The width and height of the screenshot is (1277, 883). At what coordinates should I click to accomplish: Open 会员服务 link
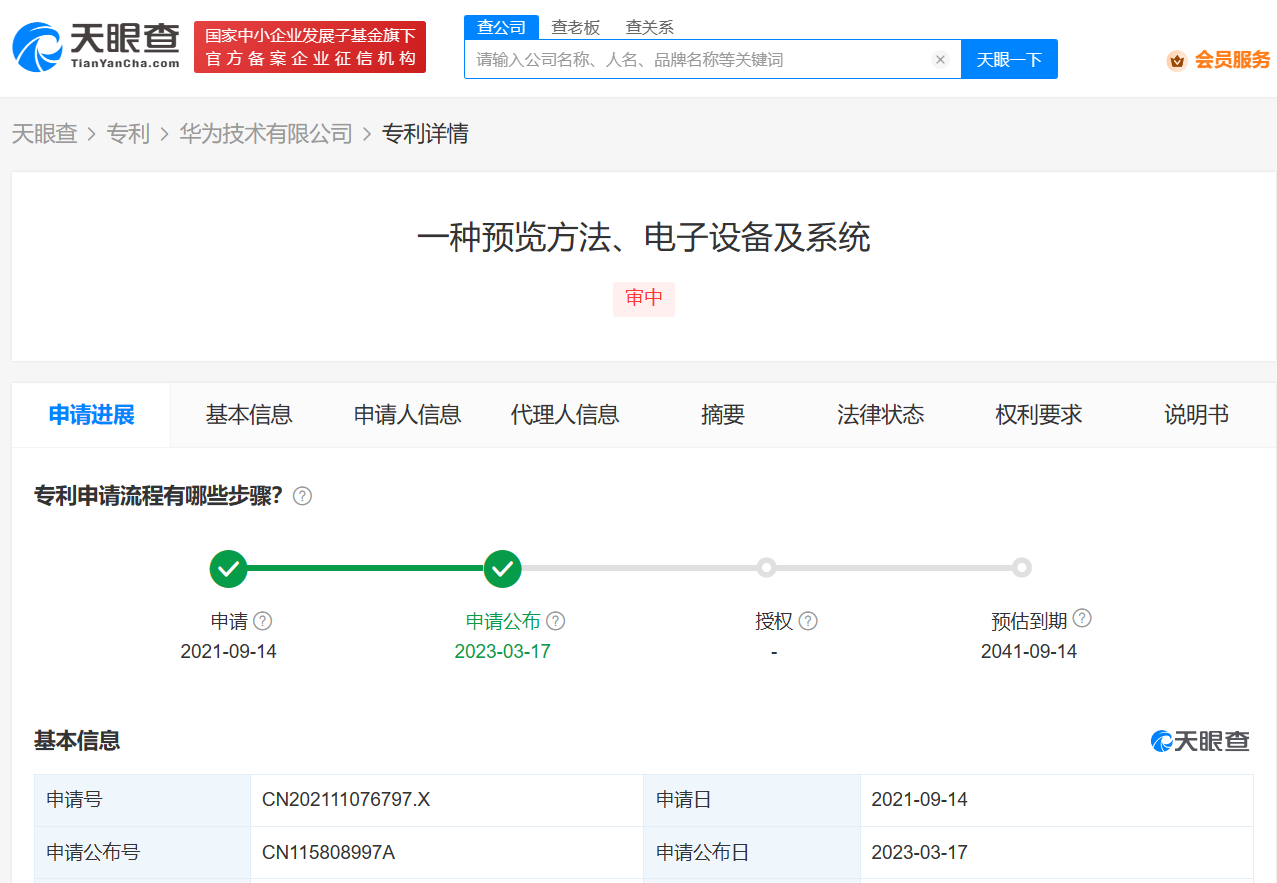coord(1232,60)
